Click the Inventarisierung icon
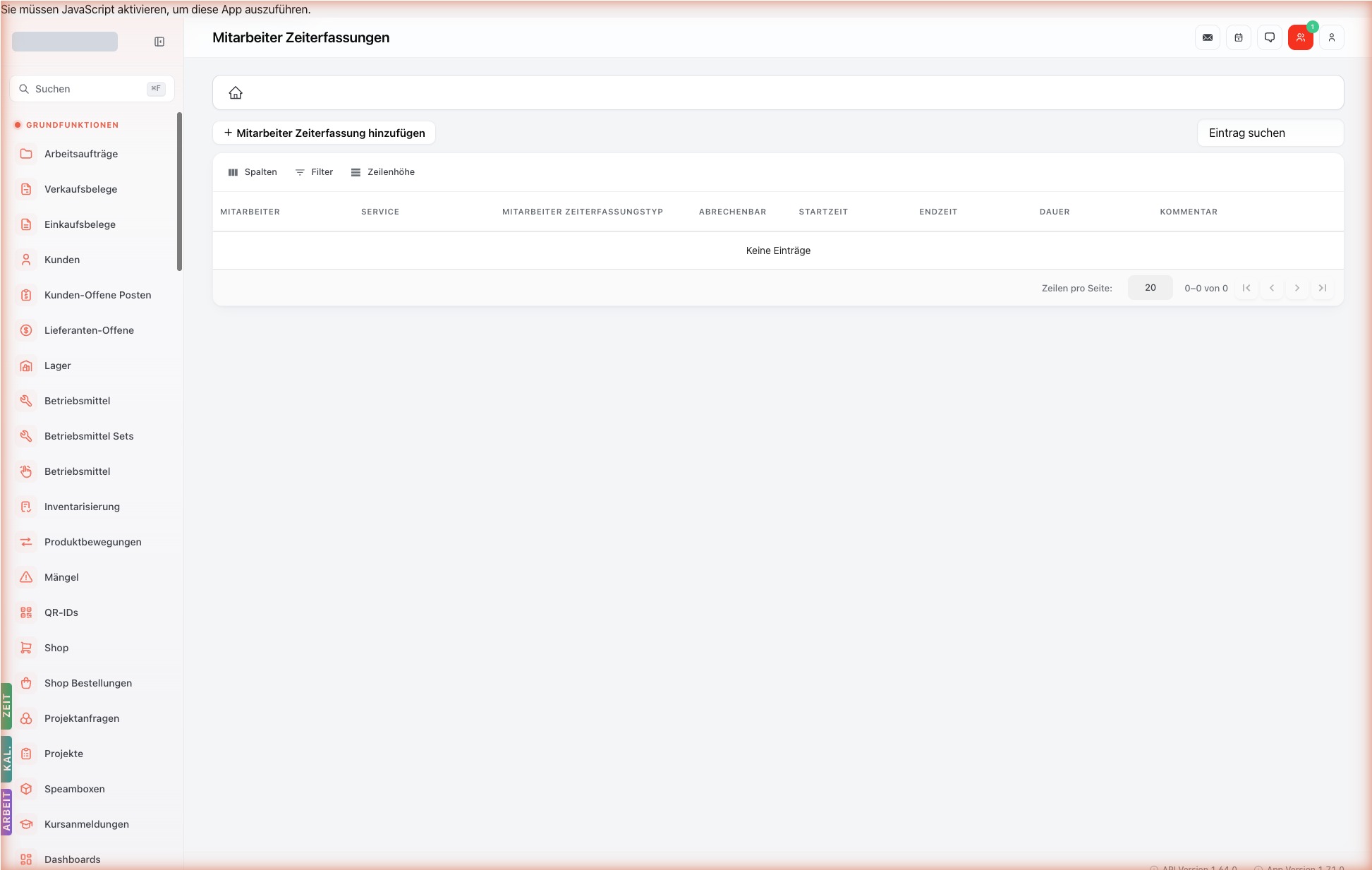 [26, 507]
